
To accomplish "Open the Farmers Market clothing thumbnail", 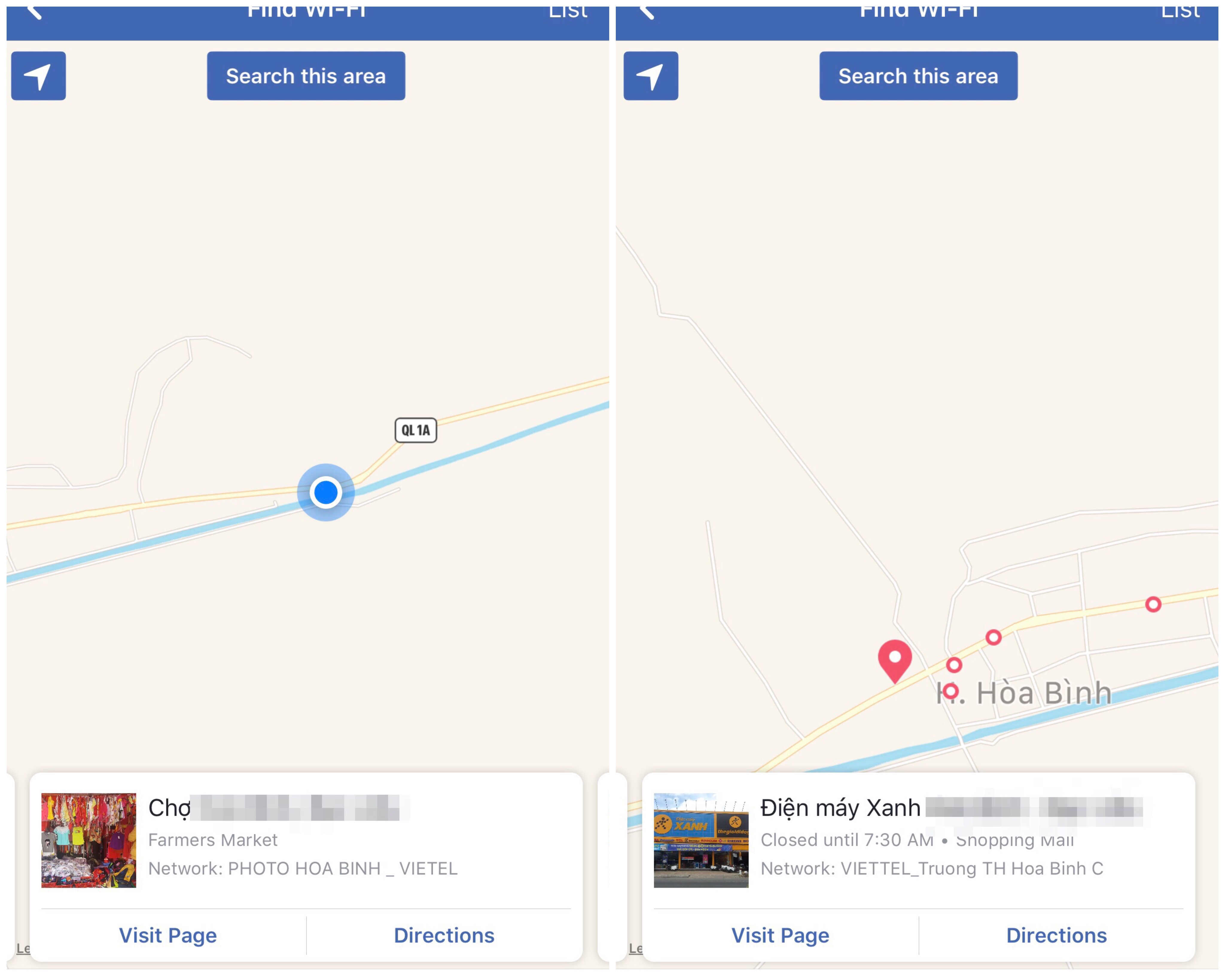I will tap(89, 841).
